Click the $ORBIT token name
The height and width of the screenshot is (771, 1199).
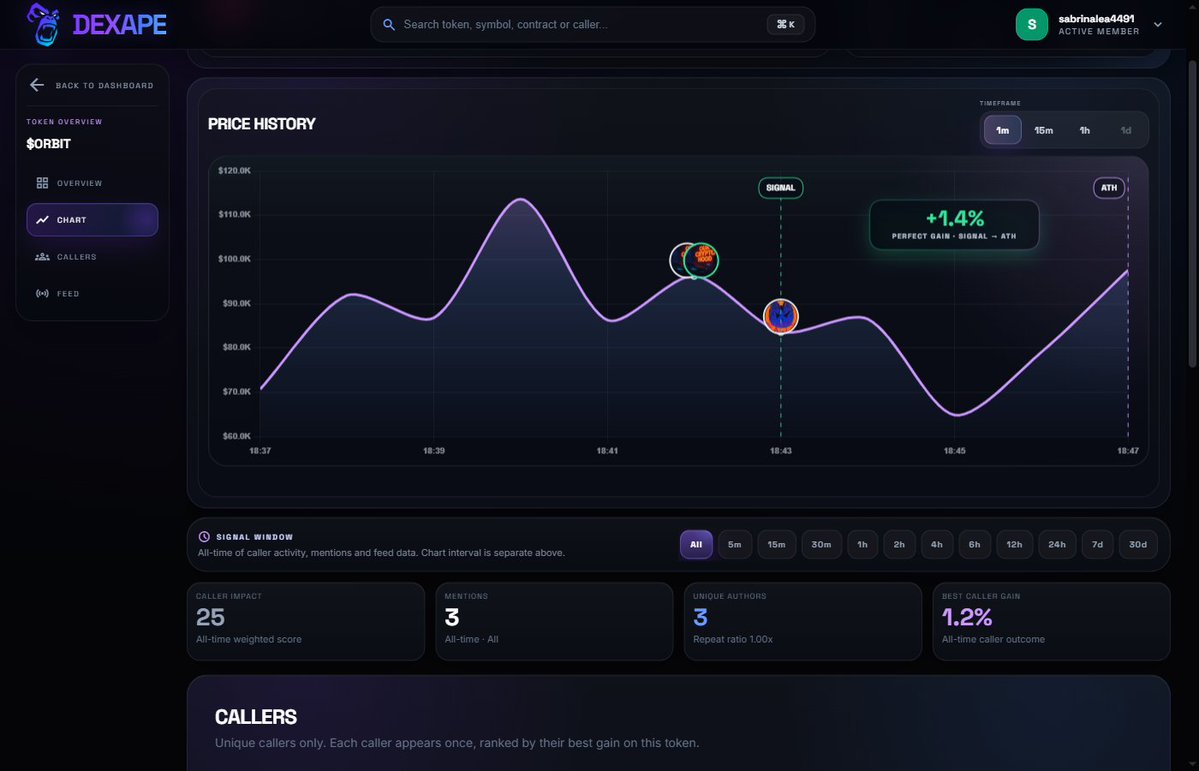click(x=49, y=144)
